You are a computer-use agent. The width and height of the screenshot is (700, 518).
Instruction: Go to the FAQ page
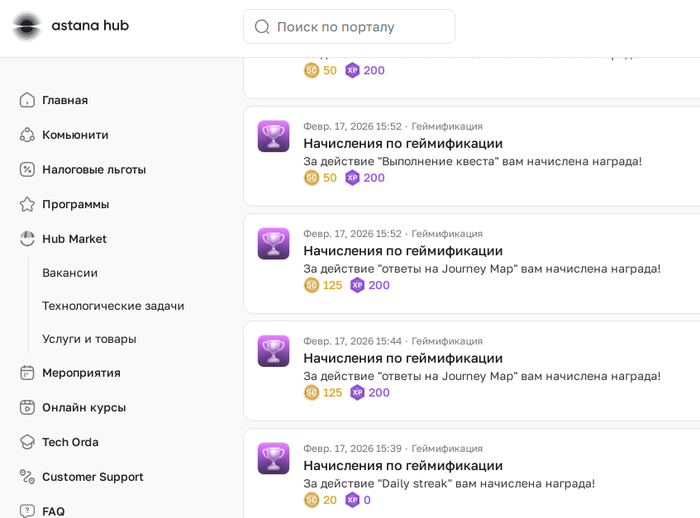[x=53, y=511]
